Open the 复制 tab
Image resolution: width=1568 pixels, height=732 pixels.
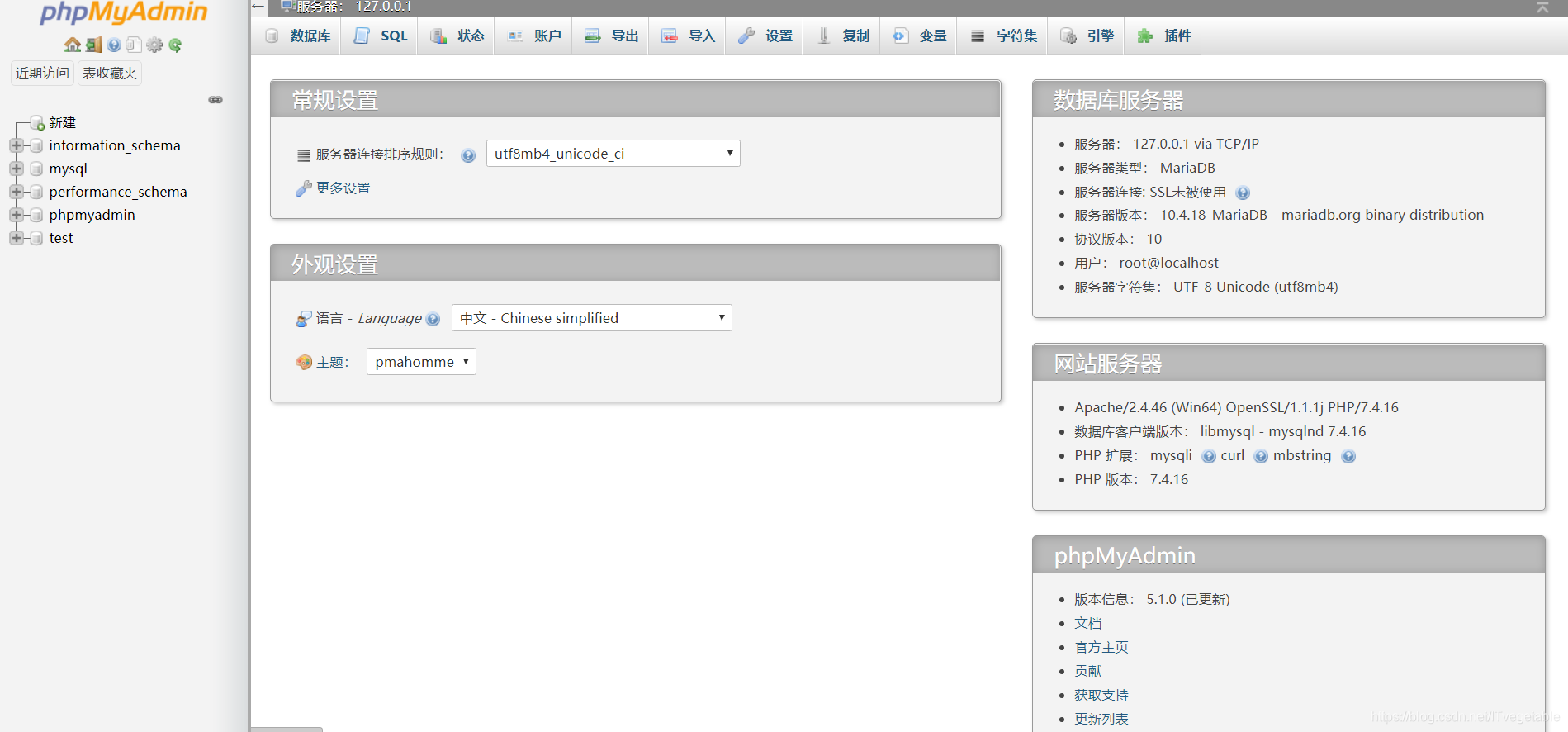(x=842, y=36)
